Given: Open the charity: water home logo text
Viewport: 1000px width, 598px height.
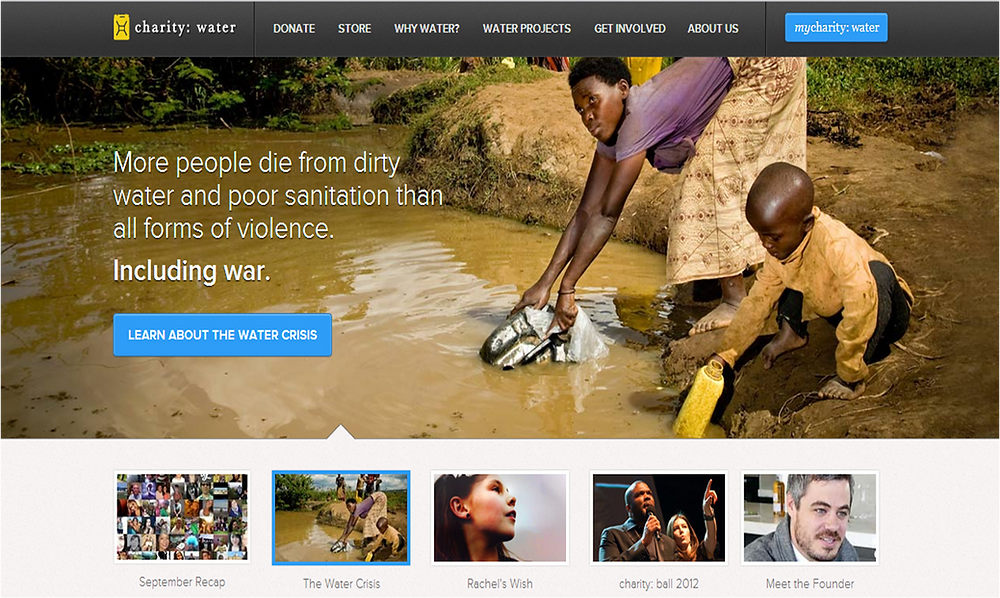Looking at the screenshot, I should 185,27.
